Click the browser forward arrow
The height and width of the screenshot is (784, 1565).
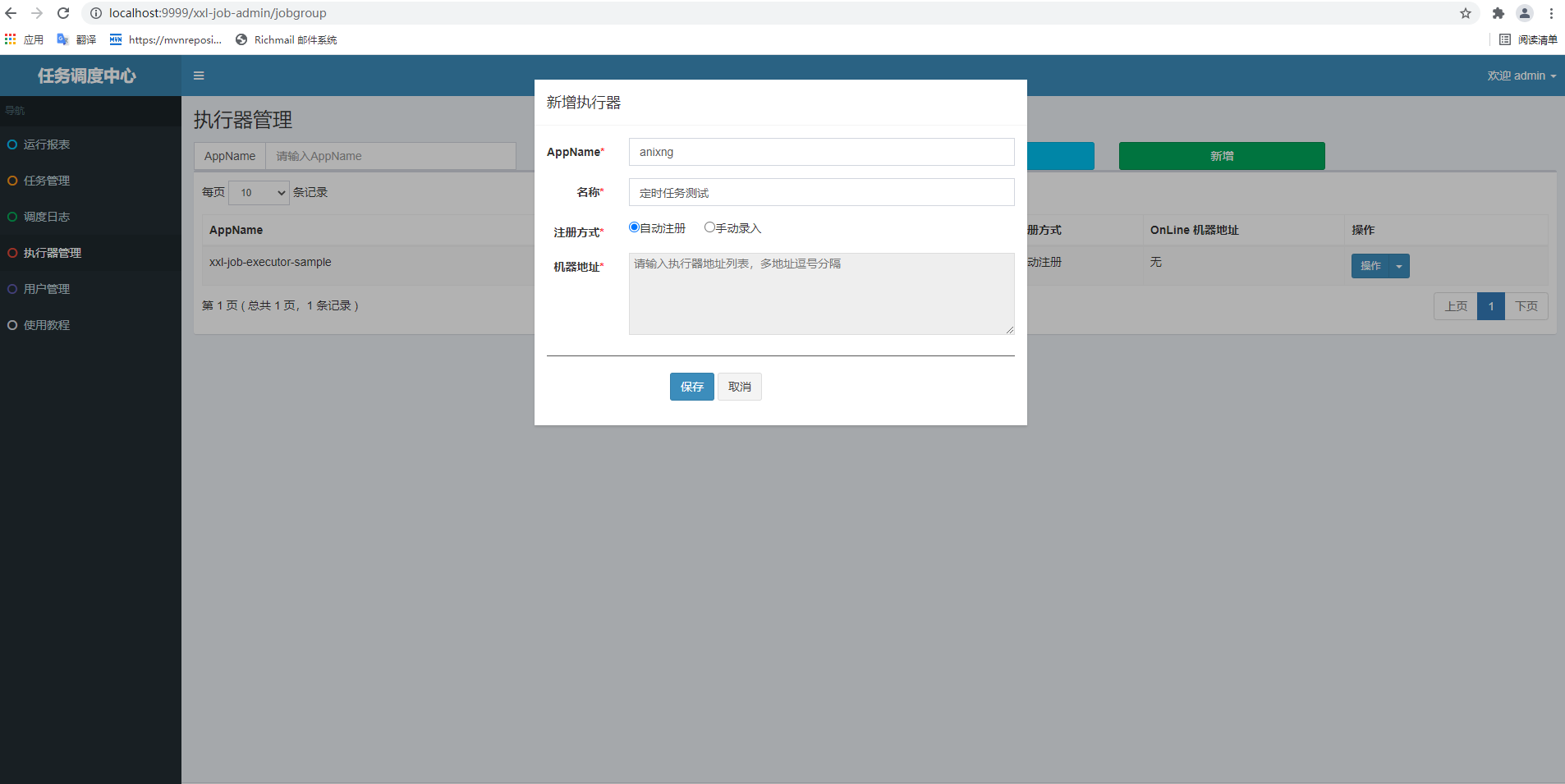click(37, 13)
